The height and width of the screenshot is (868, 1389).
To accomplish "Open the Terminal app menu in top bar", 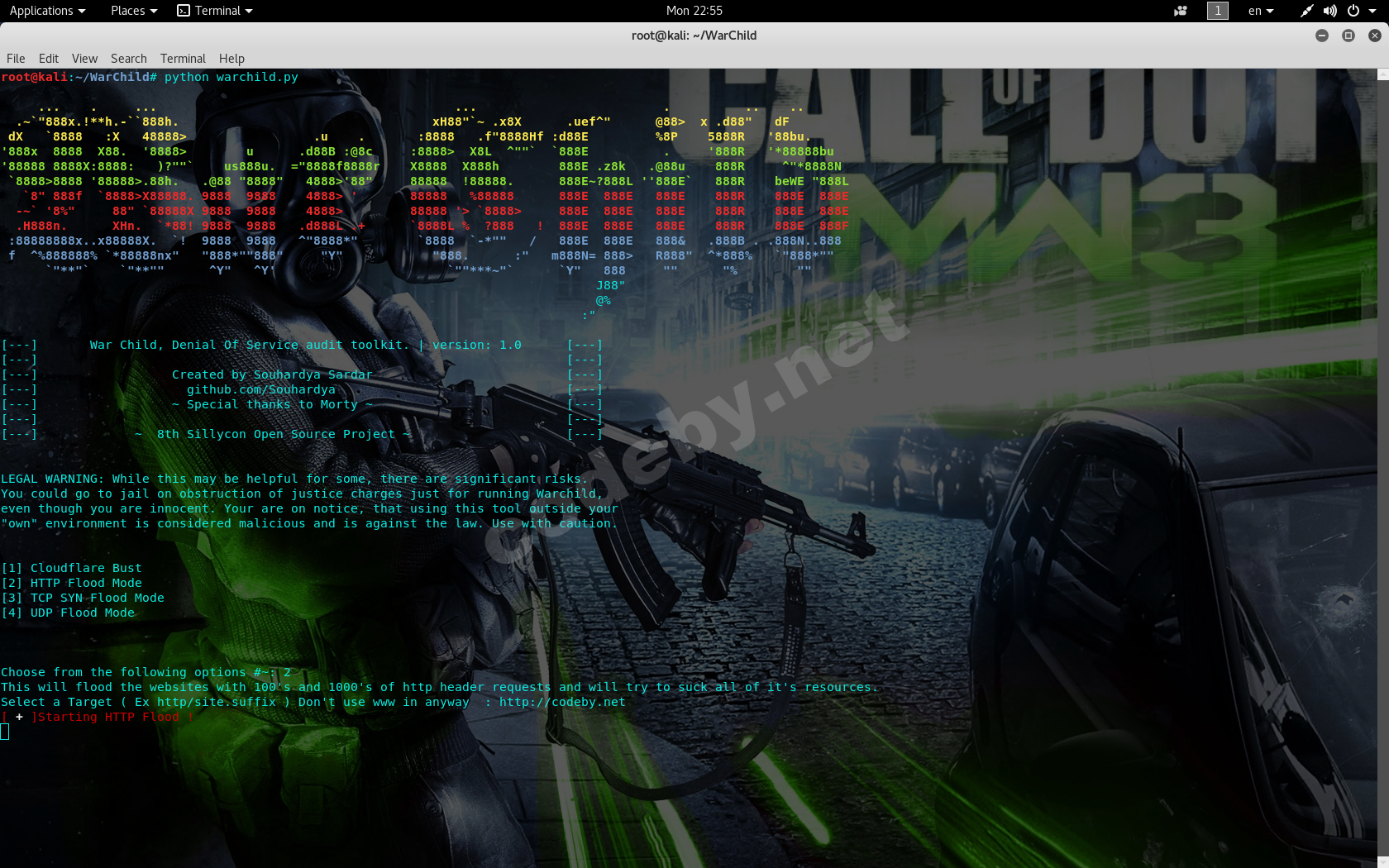I will point(215,11).
